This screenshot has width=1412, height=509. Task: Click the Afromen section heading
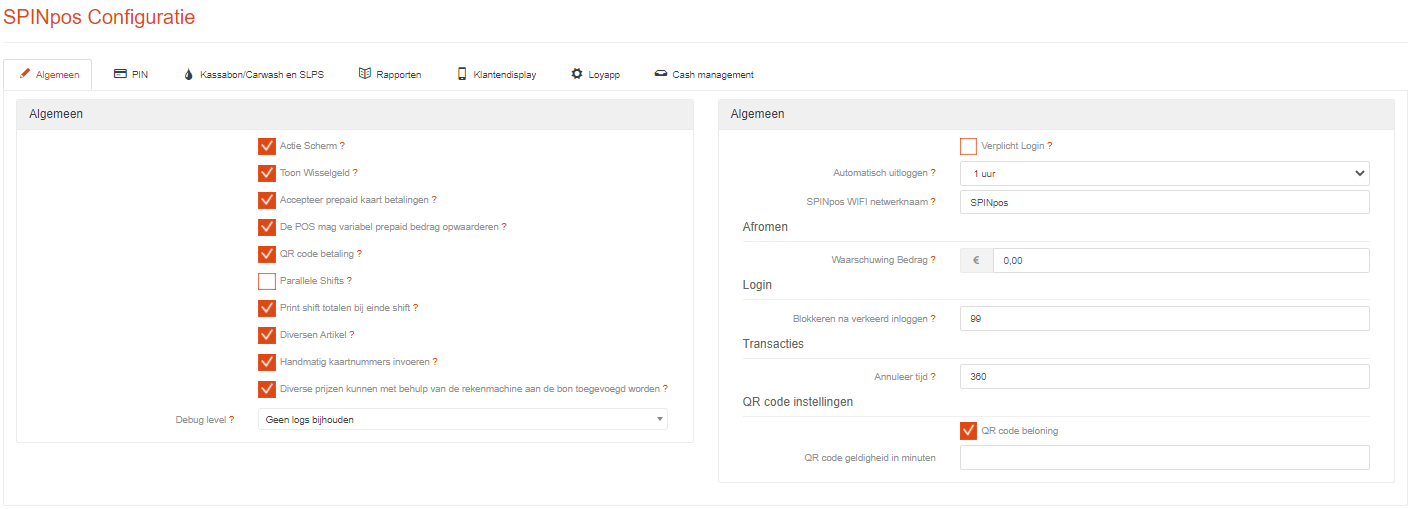pos(765,227)
